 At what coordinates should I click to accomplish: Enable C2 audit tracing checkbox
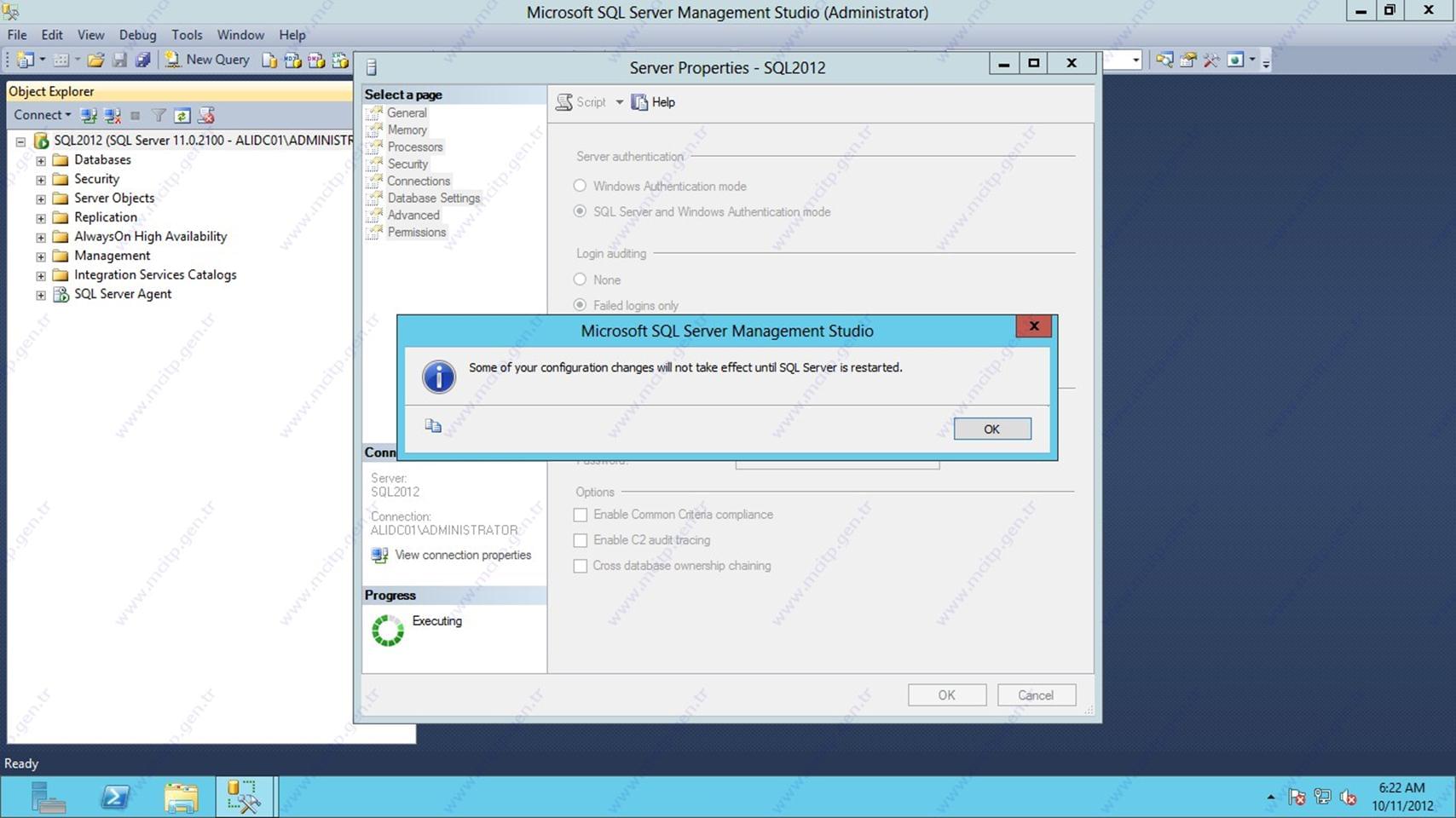[x=581, y=540]
